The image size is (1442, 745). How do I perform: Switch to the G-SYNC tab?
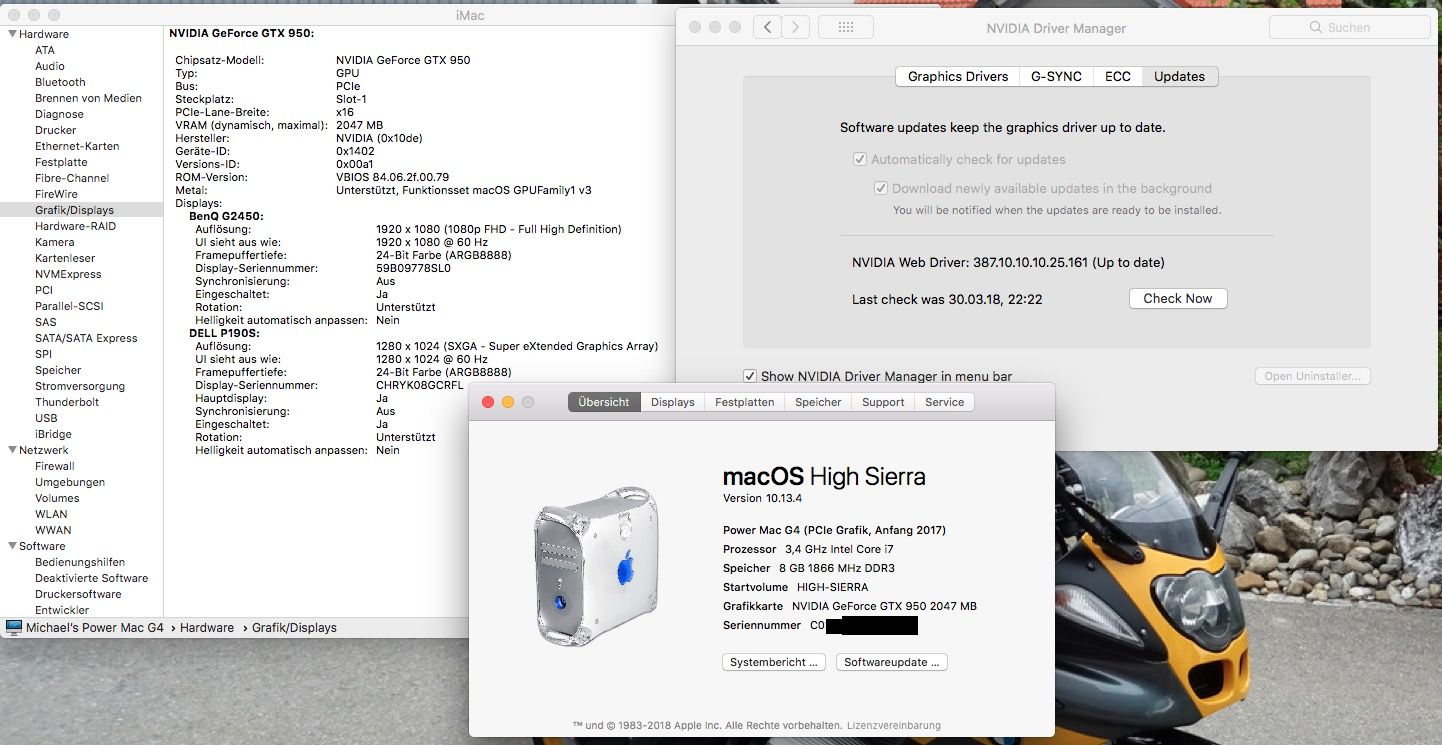[x=1056, y=76]
